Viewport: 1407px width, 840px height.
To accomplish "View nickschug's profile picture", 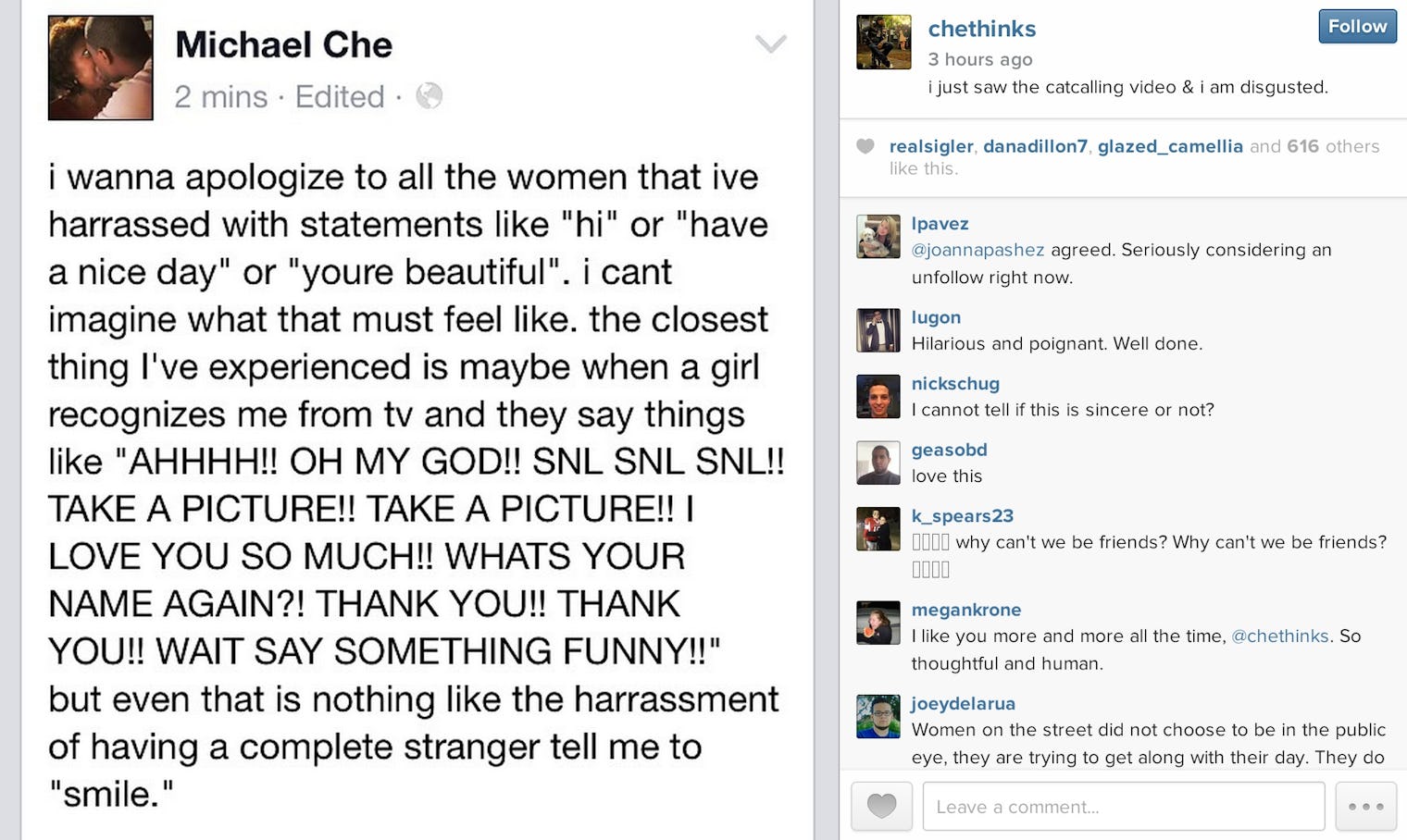I will click(x=878, y=397).
